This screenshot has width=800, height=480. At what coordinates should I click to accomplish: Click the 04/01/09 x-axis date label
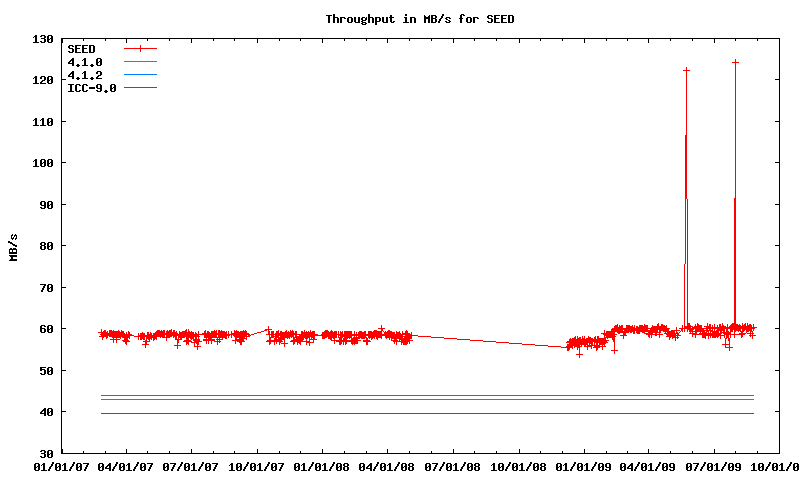(649, 466)
